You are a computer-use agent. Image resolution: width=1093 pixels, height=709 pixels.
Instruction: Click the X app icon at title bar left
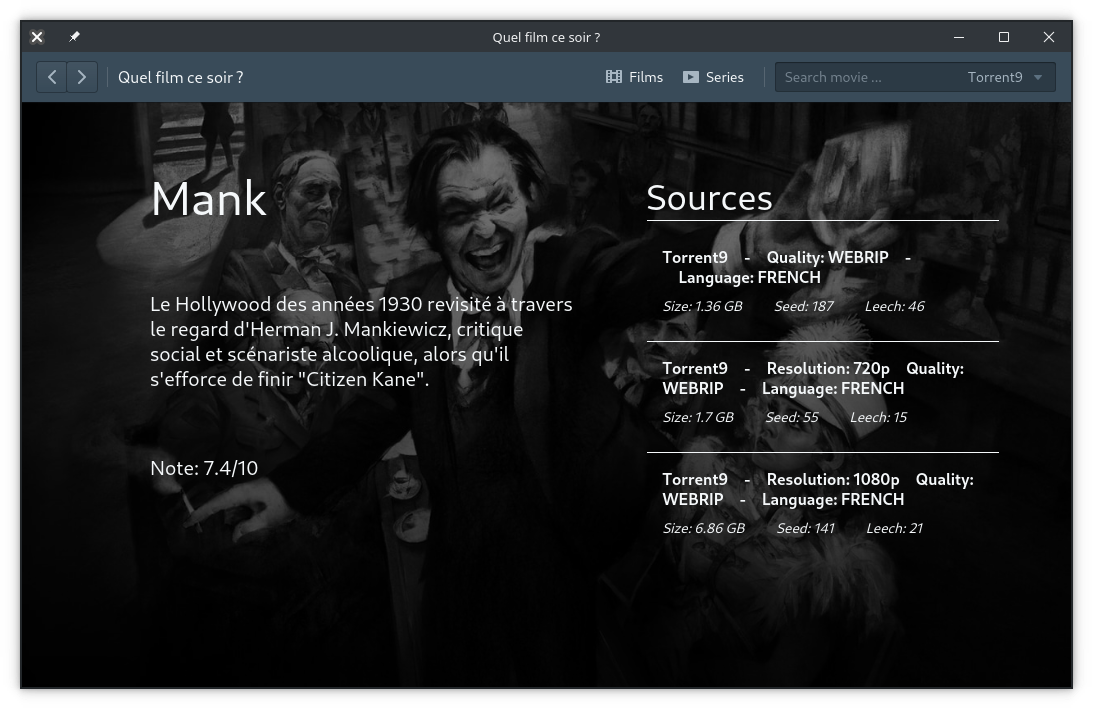38,37
